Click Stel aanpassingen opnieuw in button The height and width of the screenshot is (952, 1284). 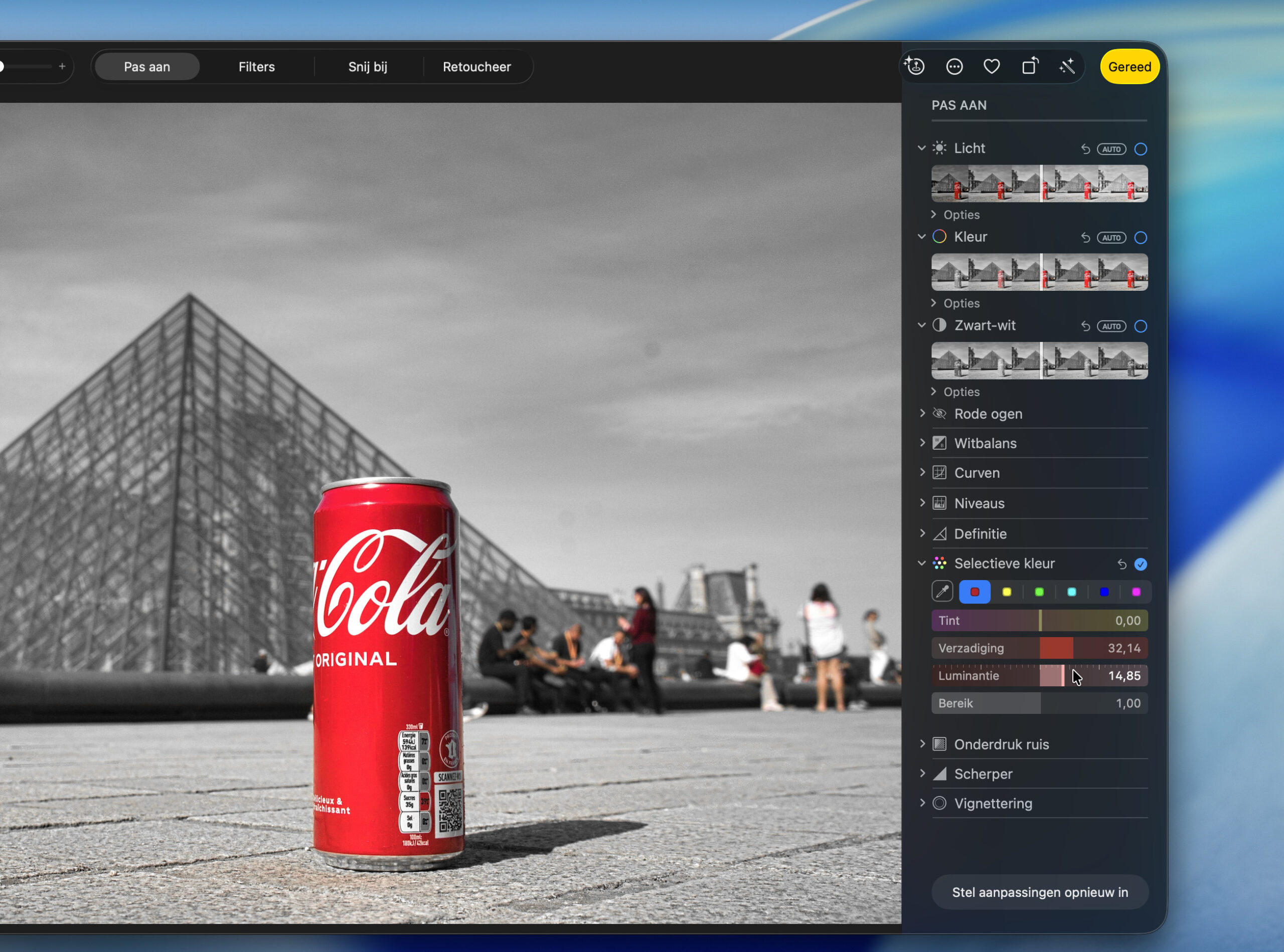1040,892
